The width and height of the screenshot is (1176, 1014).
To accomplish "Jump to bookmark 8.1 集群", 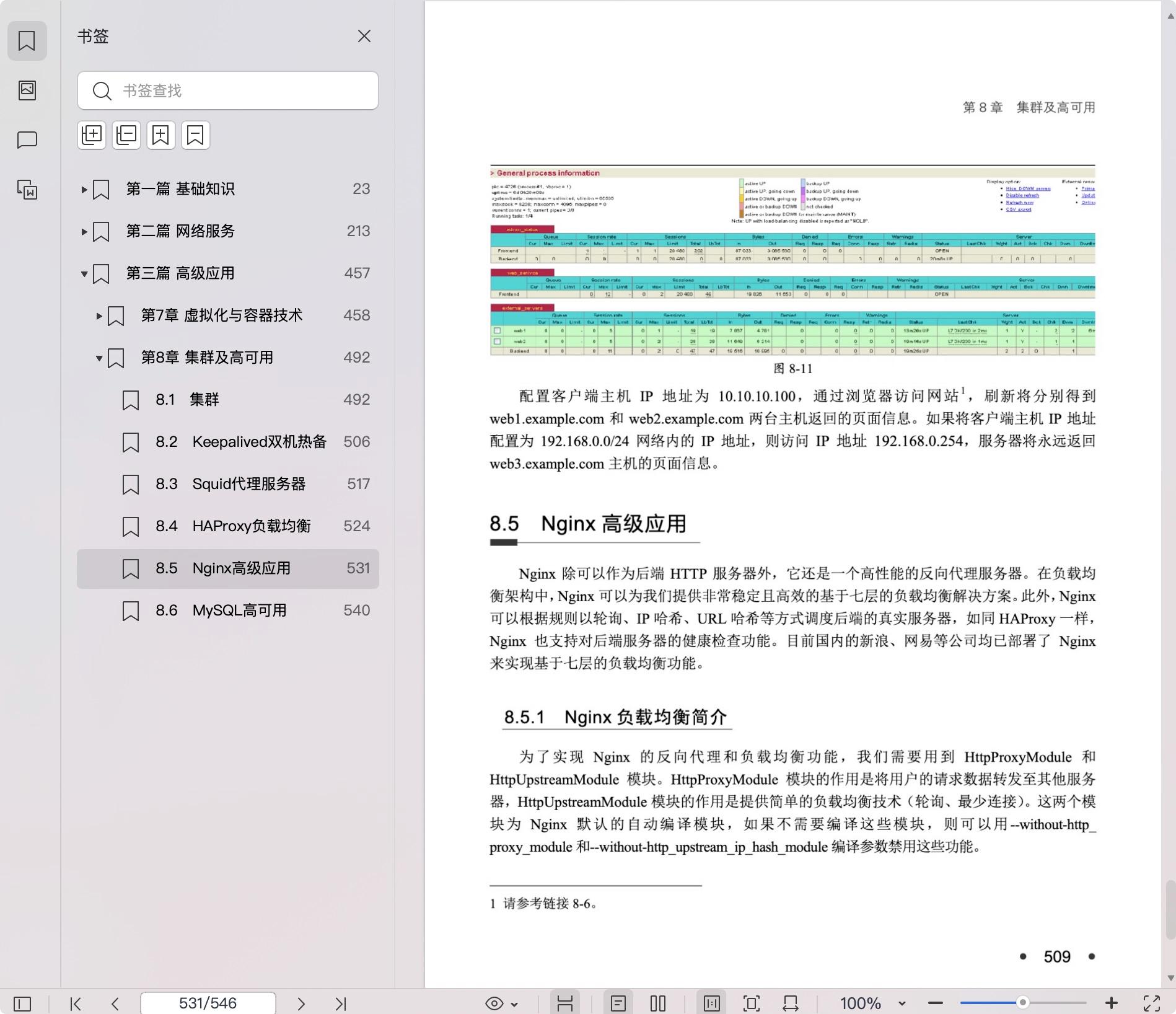I will [228, 400].
